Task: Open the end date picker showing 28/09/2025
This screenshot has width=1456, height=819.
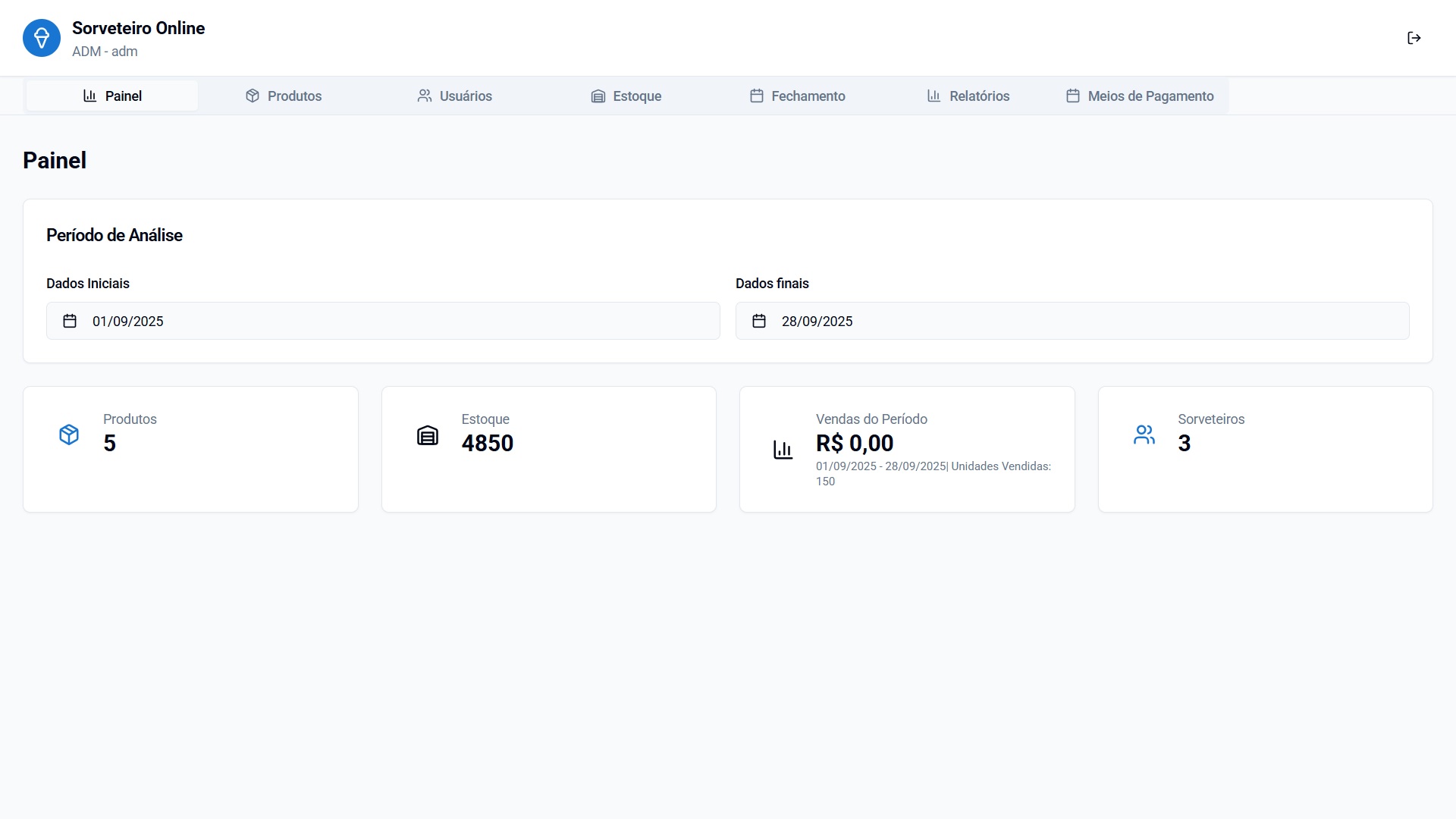Action: 1072,321
